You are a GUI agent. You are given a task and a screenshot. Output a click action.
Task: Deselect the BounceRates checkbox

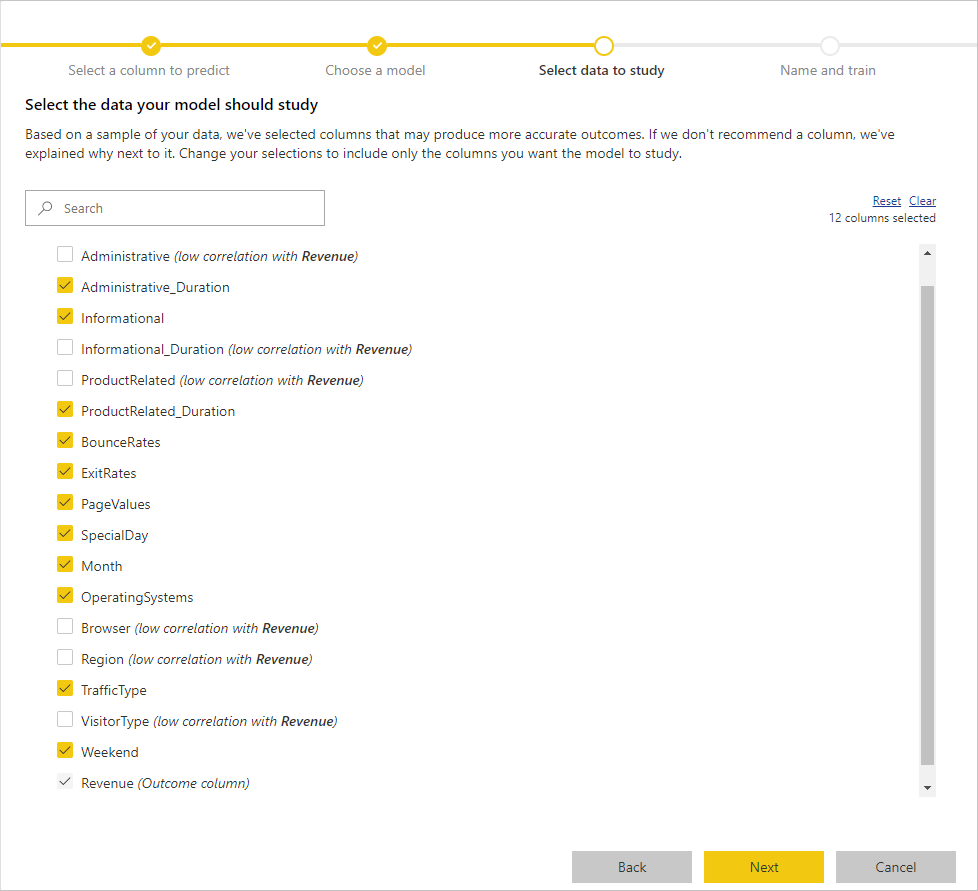(65, 440)
